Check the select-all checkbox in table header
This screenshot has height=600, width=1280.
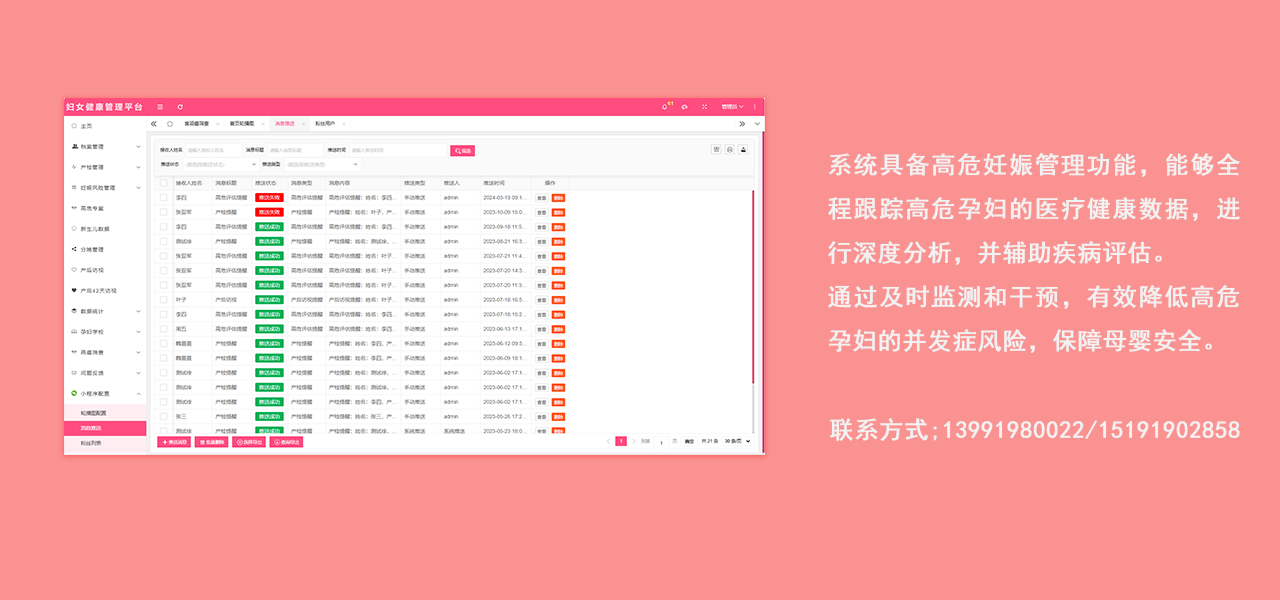[x=164, y=183]
